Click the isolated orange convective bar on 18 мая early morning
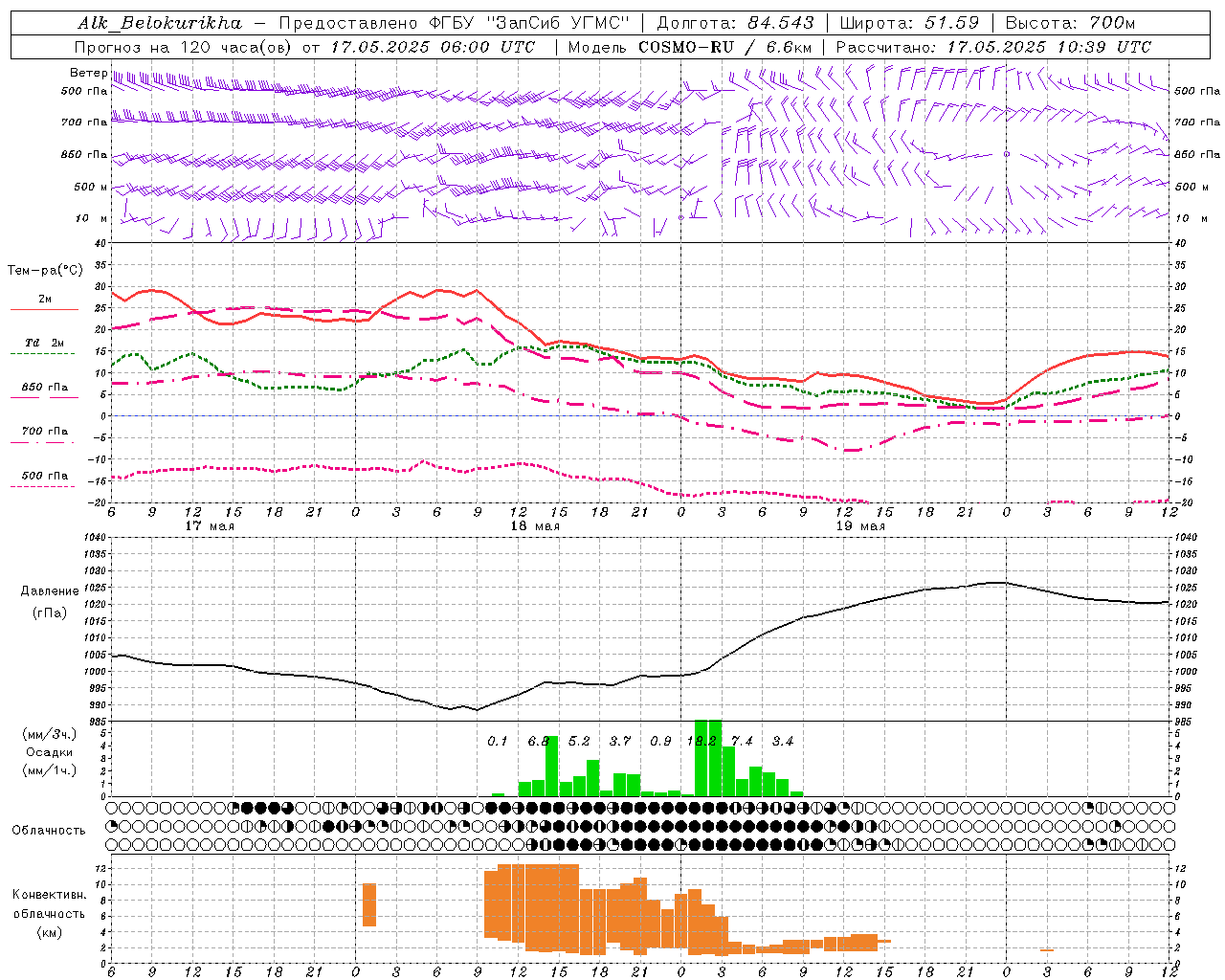 (x=369, y=904)
